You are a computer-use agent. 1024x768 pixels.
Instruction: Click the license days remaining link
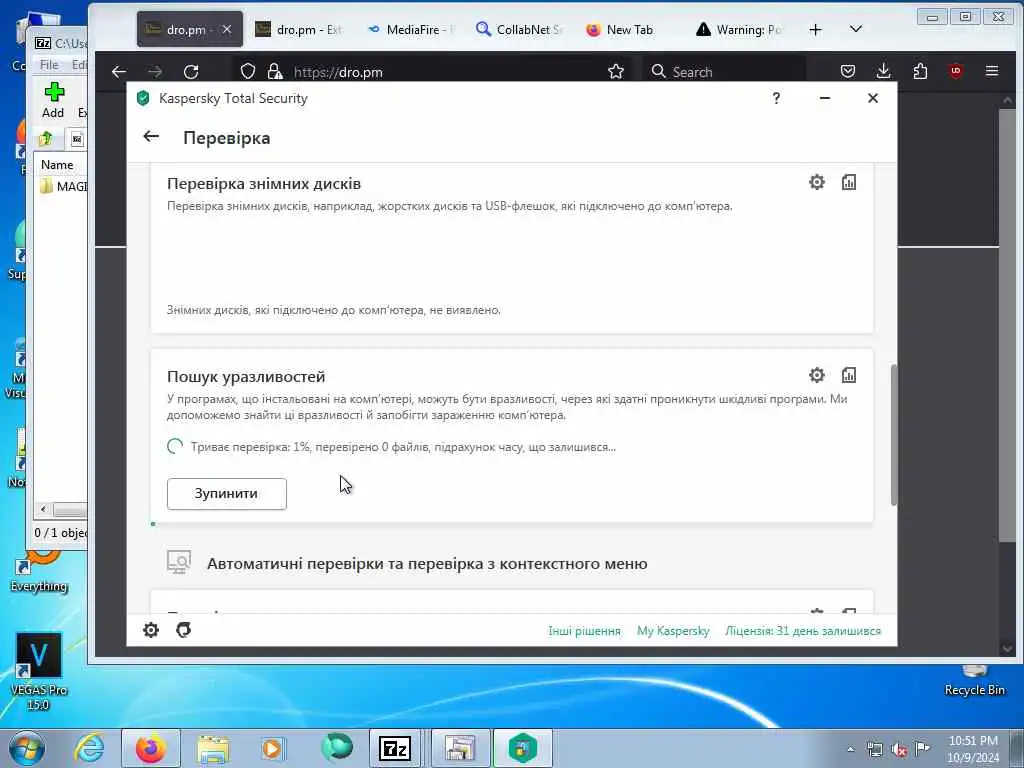[803, 631]
